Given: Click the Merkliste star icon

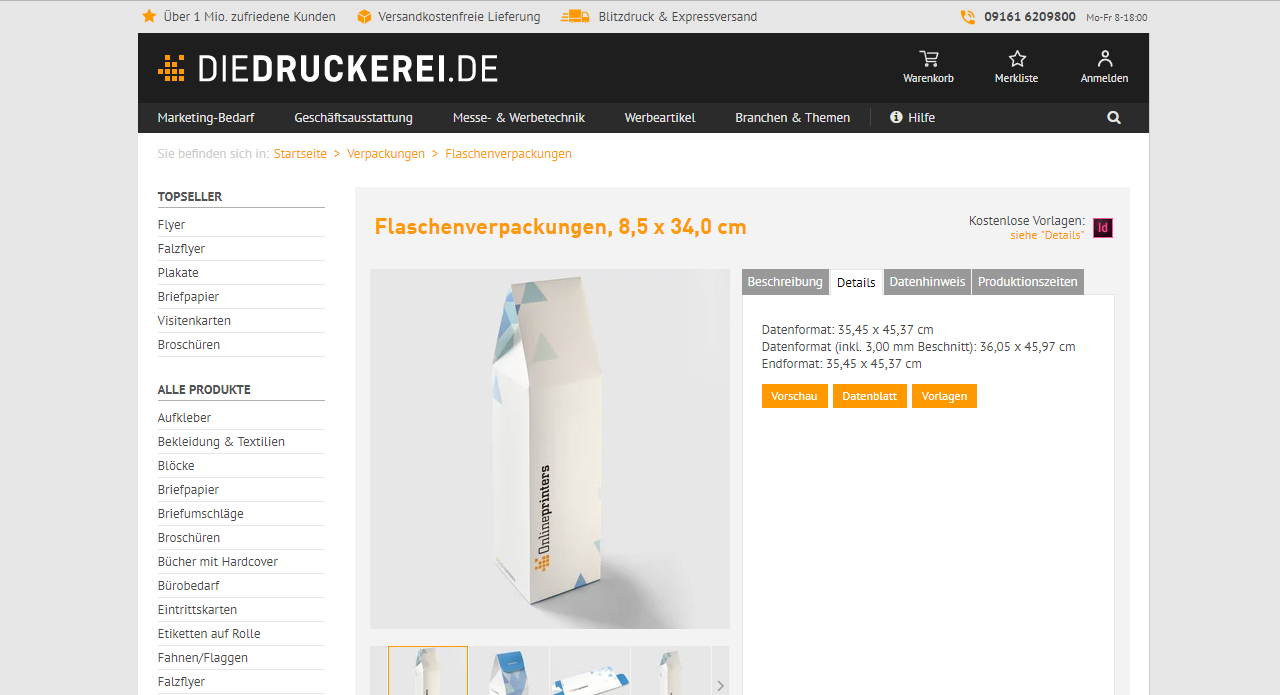Looking at the screenshot, I should click(x=1017, y=59).
